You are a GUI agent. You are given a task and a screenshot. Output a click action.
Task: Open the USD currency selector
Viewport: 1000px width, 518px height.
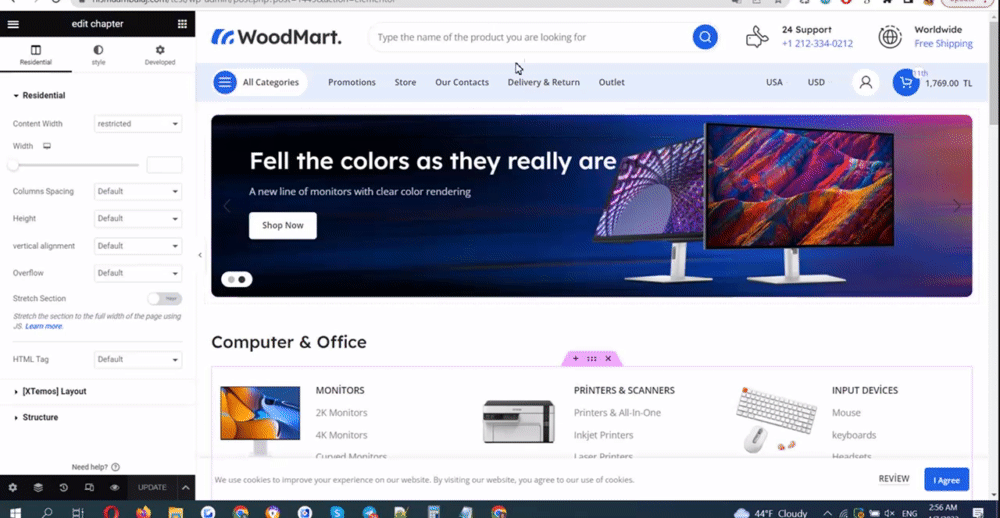click(x=818, y=82)
